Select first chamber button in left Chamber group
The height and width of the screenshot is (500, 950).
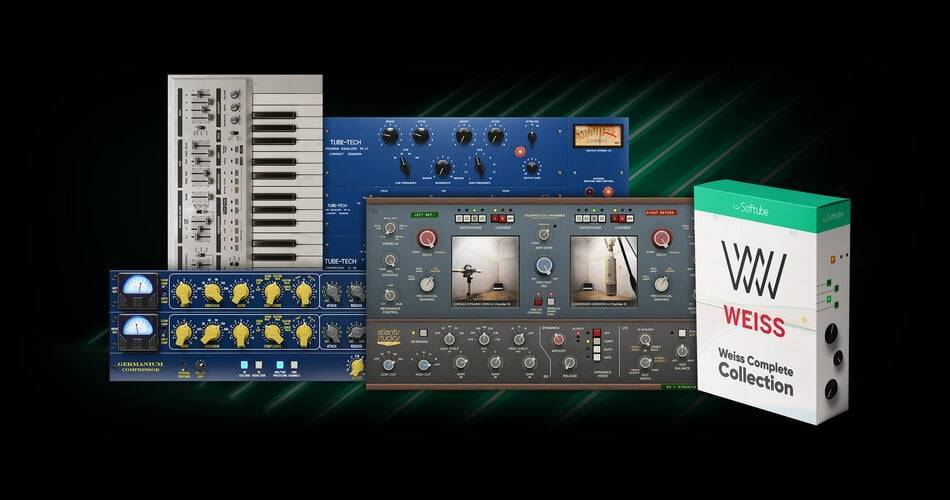(x=496, y=219)
